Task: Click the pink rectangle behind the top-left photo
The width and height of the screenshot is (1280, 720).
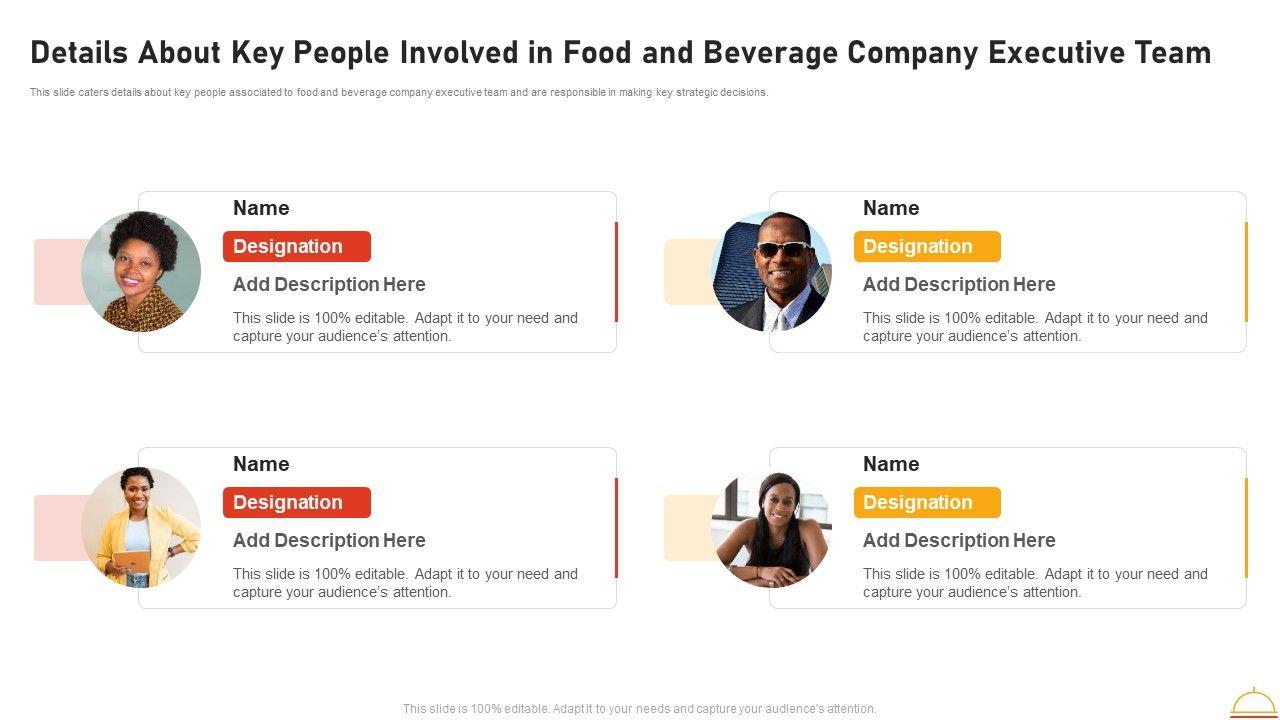Action: pyautogui.click(x=56, y=272)
